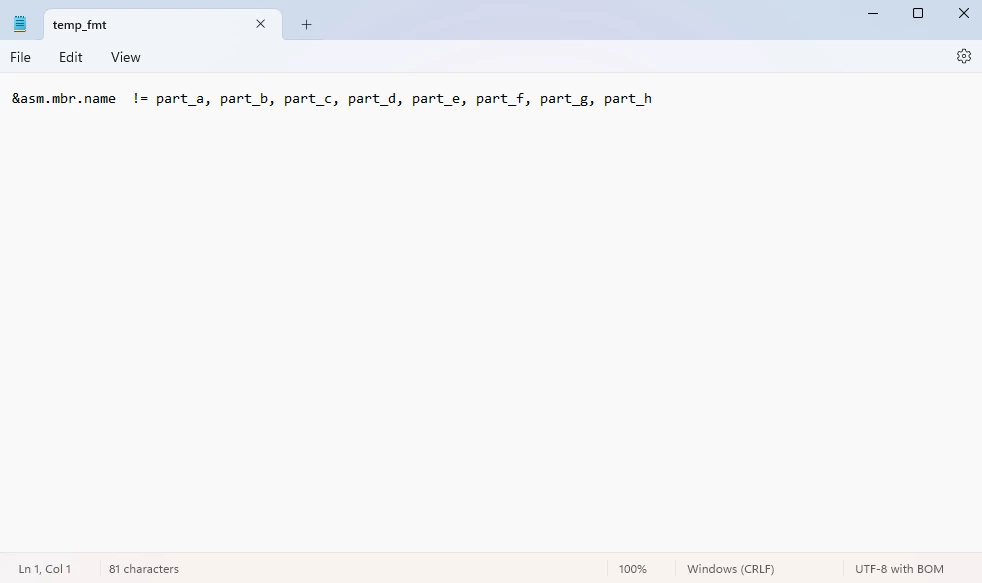Screen dimensions: 982x583
Task: Click the 100% zoom indicator in status bar
Action: [632, 568]
